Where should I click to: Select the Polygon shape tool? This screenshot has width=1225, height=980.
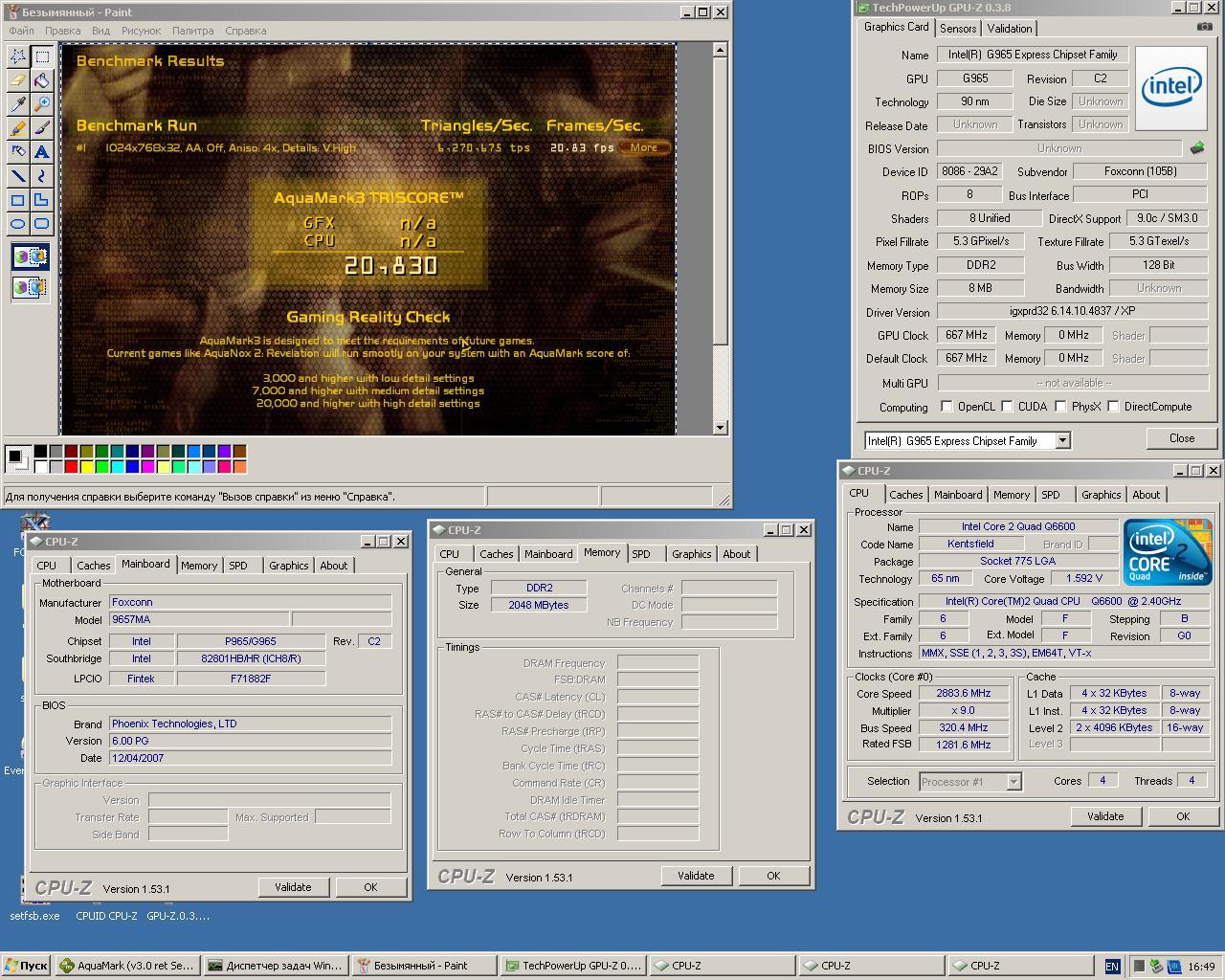click(x=42, y=200)
